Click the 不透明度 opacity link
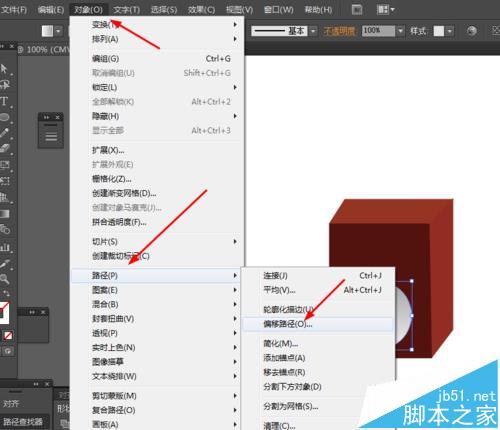 pos(339,31)
